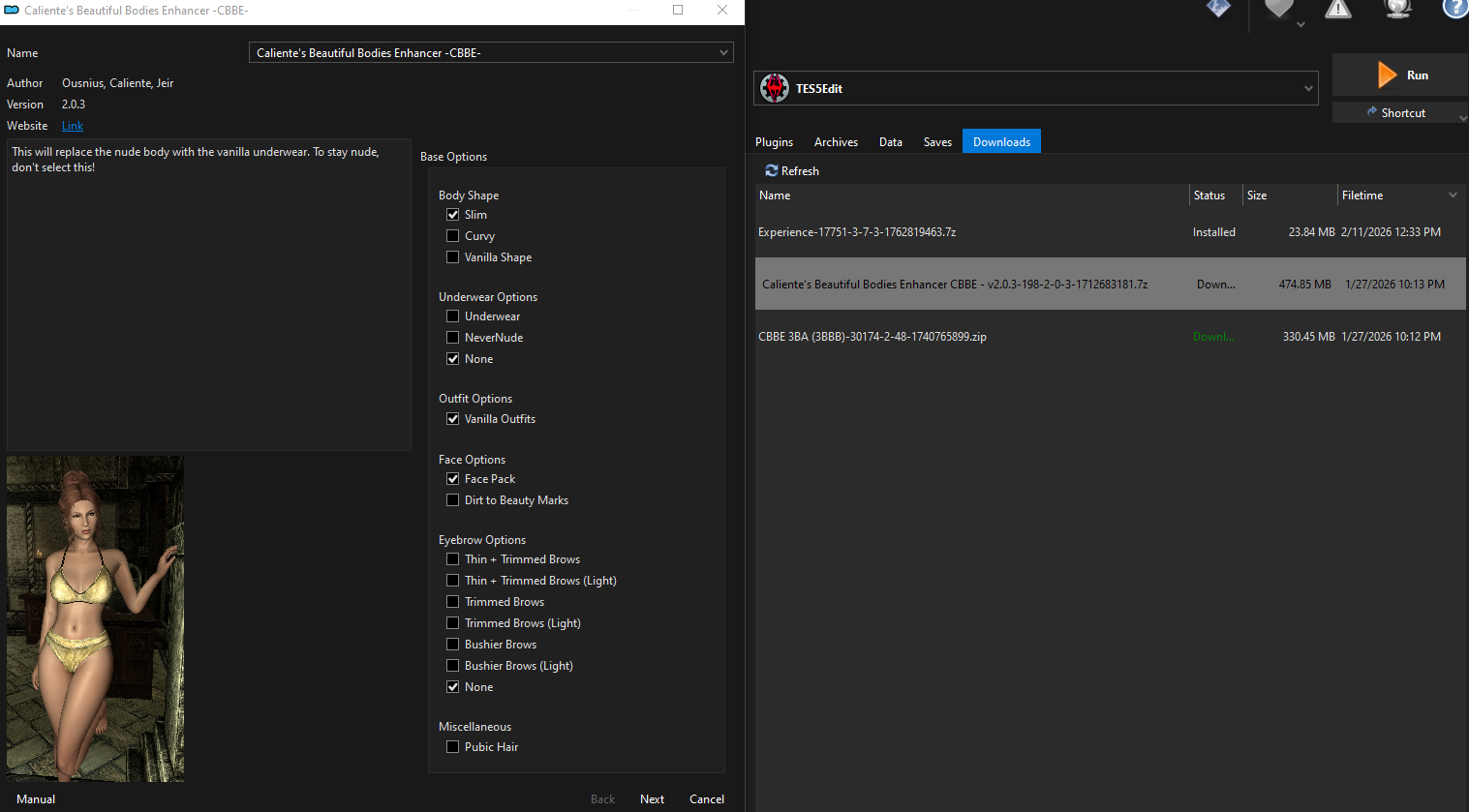Click the 474.85 MB size cell
The image size is (1469, 812).
(1304, 285)
